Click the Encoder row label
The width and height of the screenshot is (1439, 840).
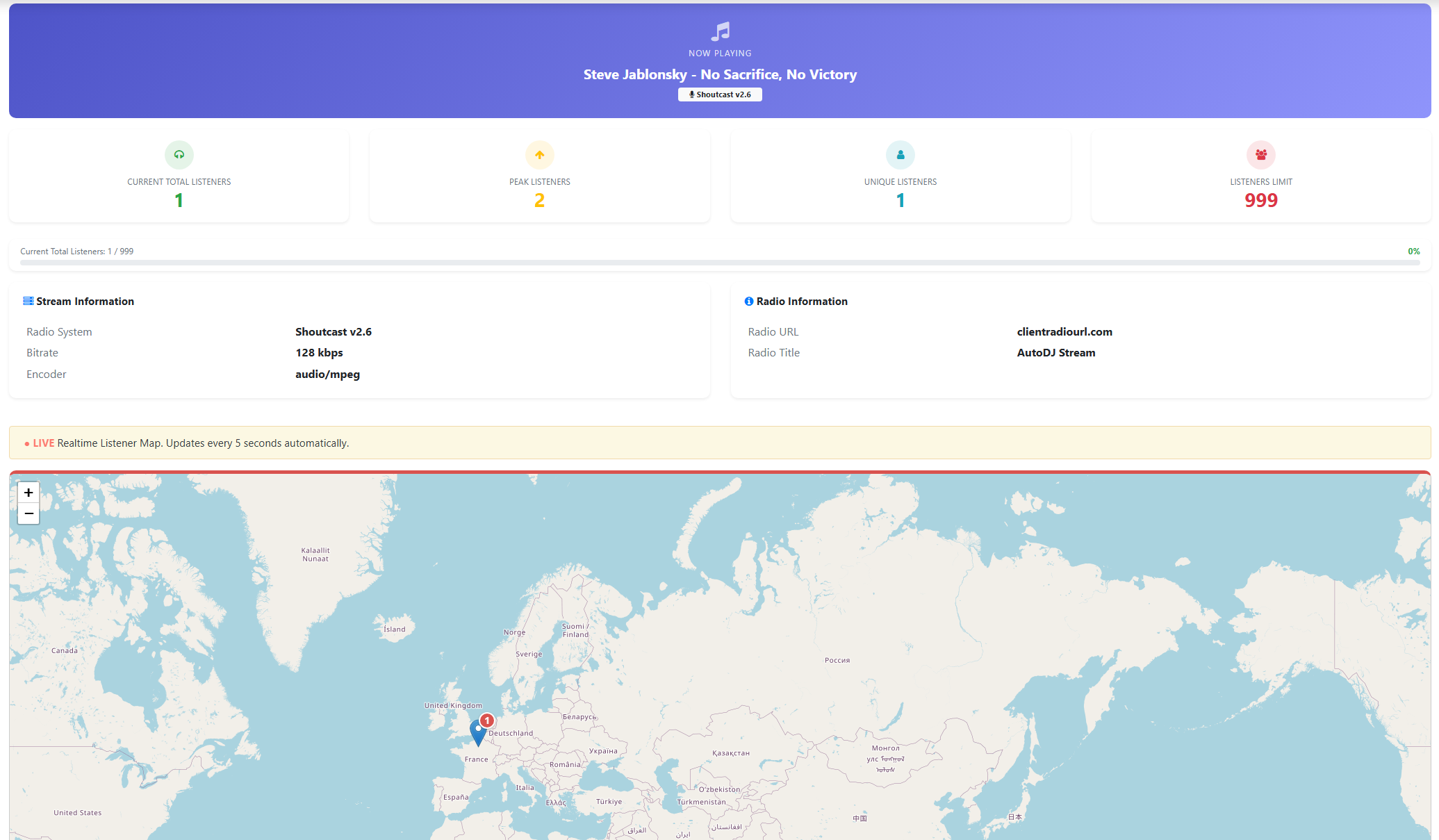pyautogui.click(x=47, y=374)
